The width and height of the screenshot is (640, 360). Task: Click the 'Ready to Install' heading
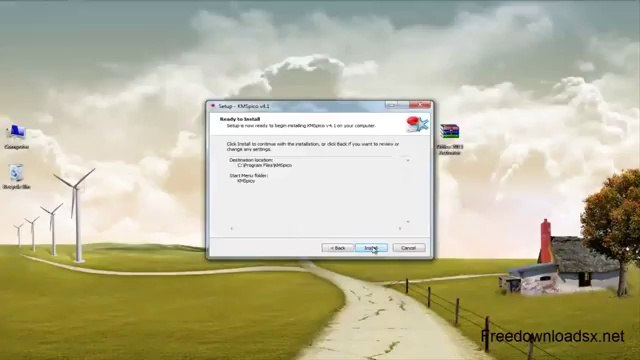point(240,119)
